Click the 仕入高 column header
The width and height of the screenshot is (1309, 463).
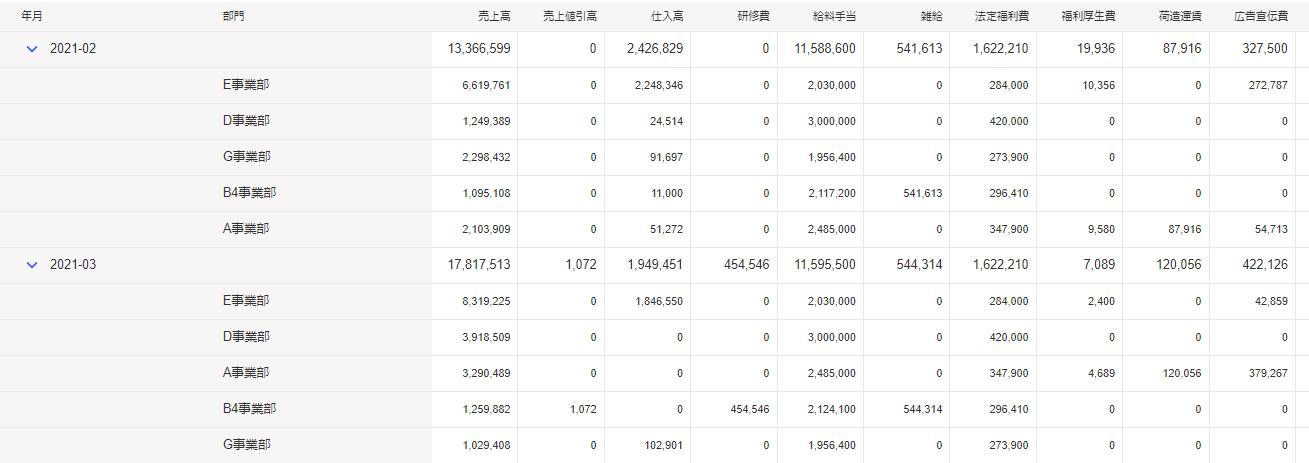(667, 17)
